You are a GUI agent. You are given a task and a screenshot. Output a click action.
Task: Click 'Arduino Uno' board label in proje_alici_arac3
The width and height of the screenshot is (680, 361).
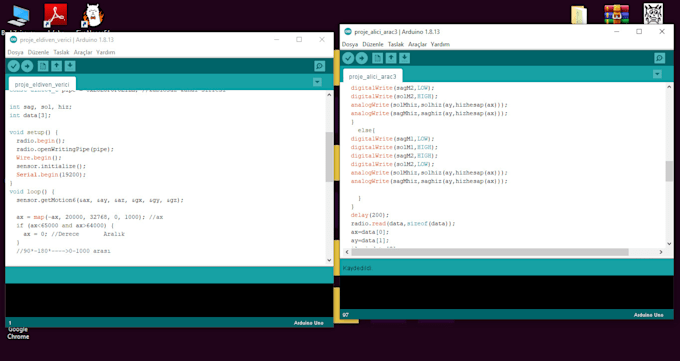pyautogui.click(x=648, y=315)
